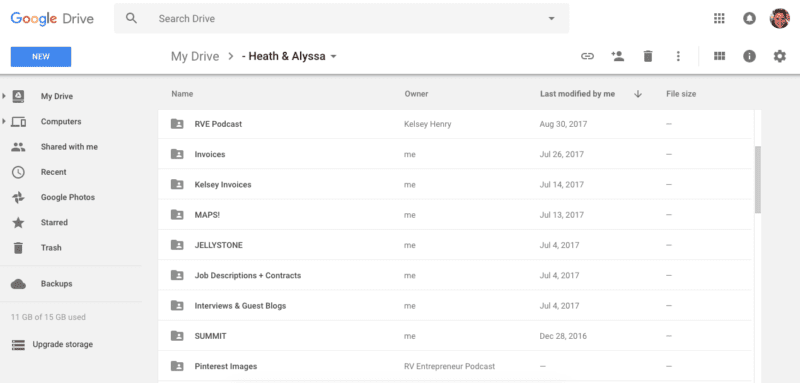This screenshot has width=800, height=383.
Task: Select the MAPS! folder name
Action: tap(207, 215)
